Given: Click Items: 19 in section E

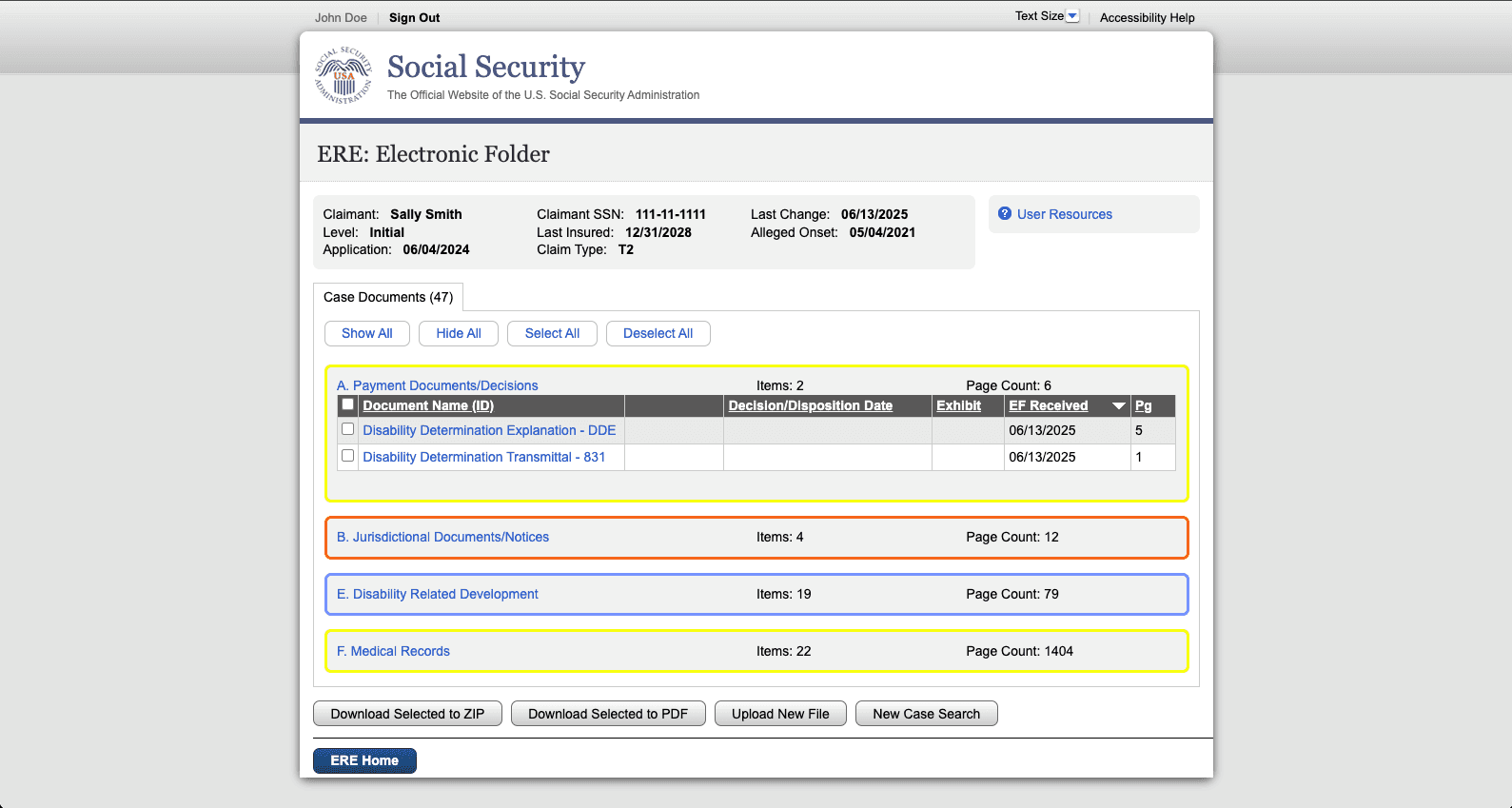Looking at the screenshot, I should pyautogui.click(x=784, y=594).
